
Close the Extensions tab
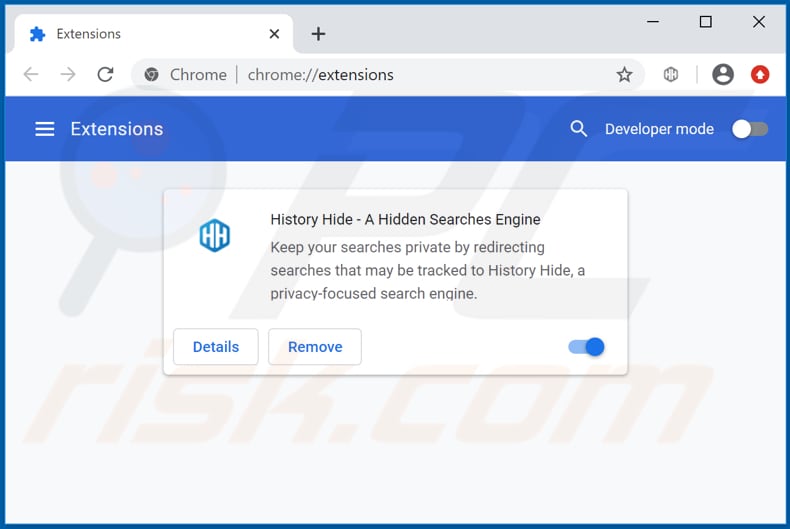pos(274,34)
